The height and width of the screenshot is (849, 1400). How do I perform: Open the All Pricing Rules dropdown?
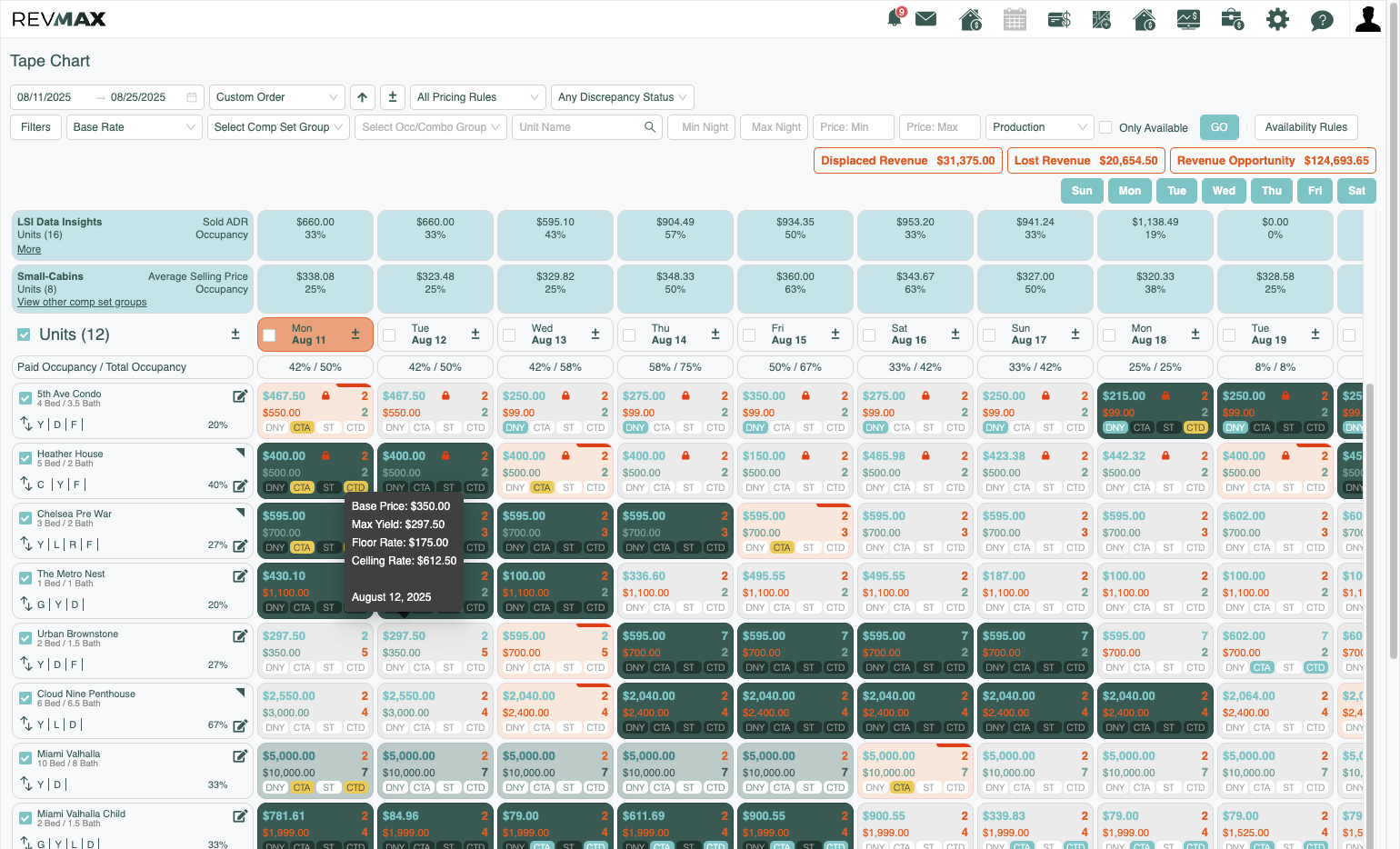[x=477, y=97]
